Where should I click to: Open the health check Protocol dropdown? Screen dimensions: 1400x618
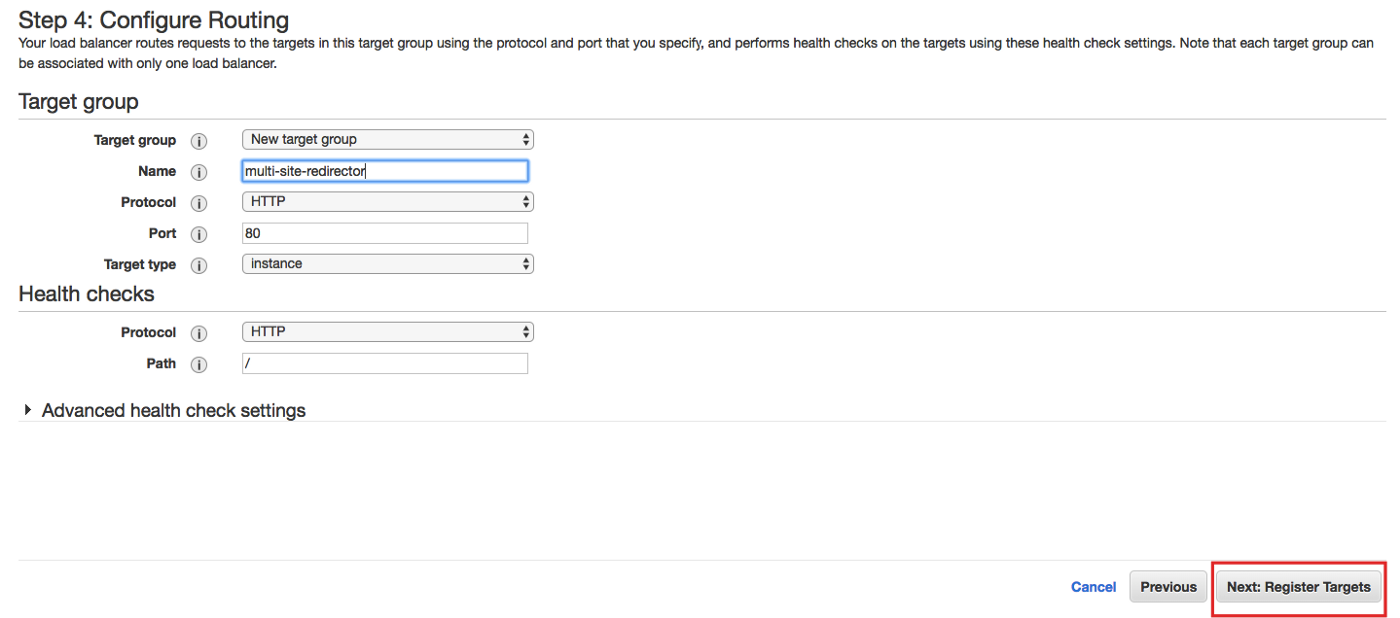click(387, 332)
